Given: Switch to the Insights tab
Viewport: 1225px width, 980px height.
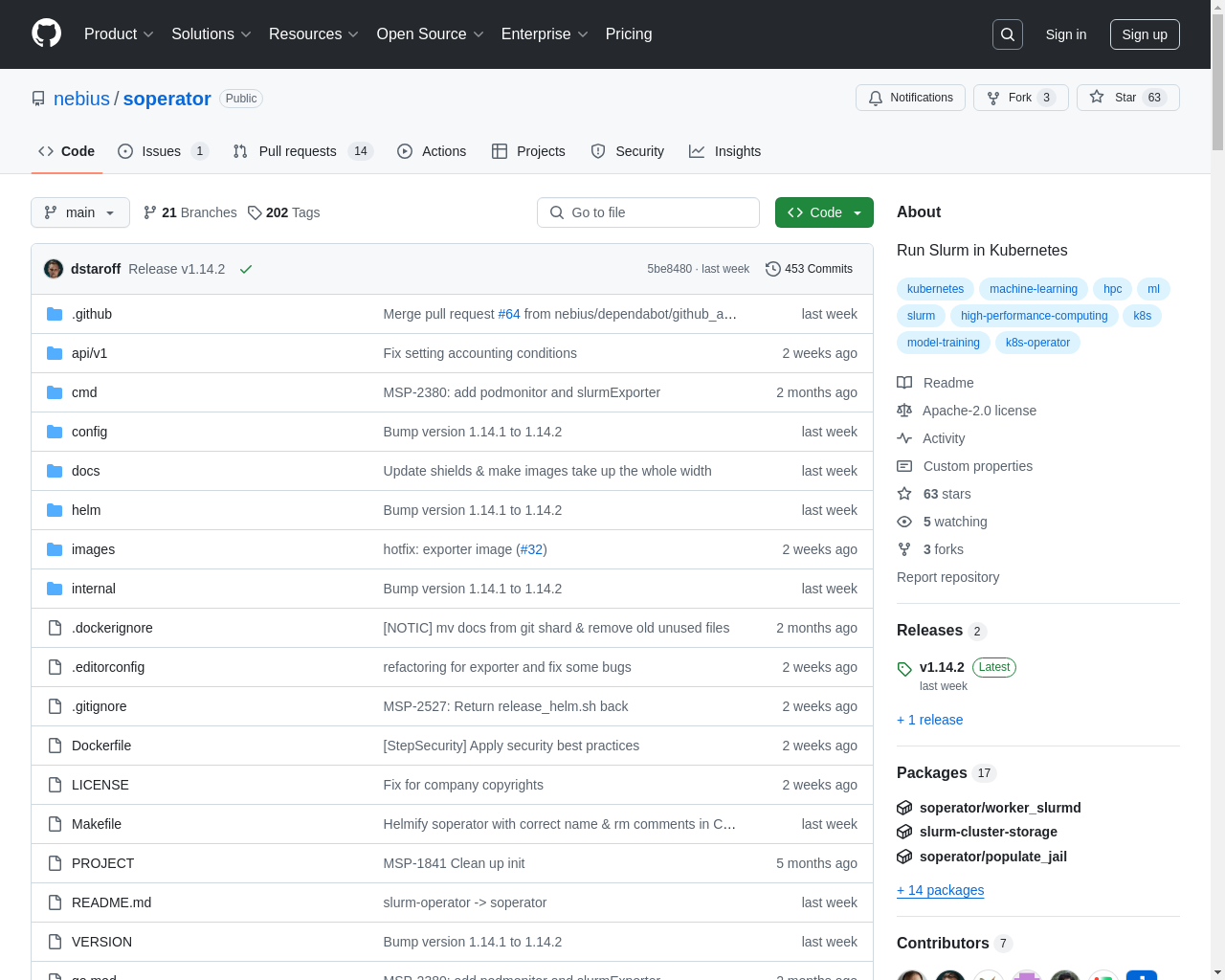Looking at the screenshot, I should pyautogui.click(x=725, y=151).
